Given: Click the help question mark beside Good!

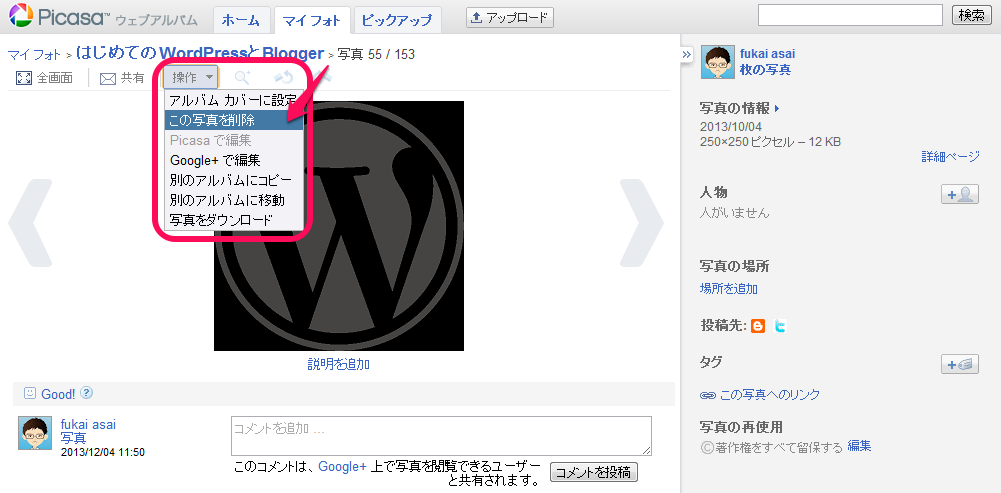Looking at the screenshot, I should point(87,393).
